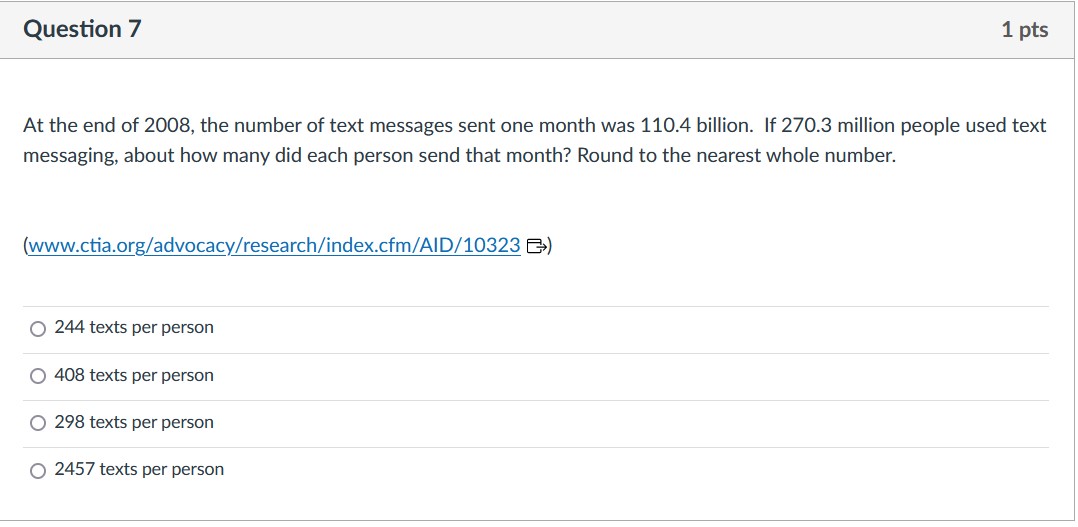1078x527 pixels.
Task: Click the '408 texts per person' answer label
Action: [134, 375]
